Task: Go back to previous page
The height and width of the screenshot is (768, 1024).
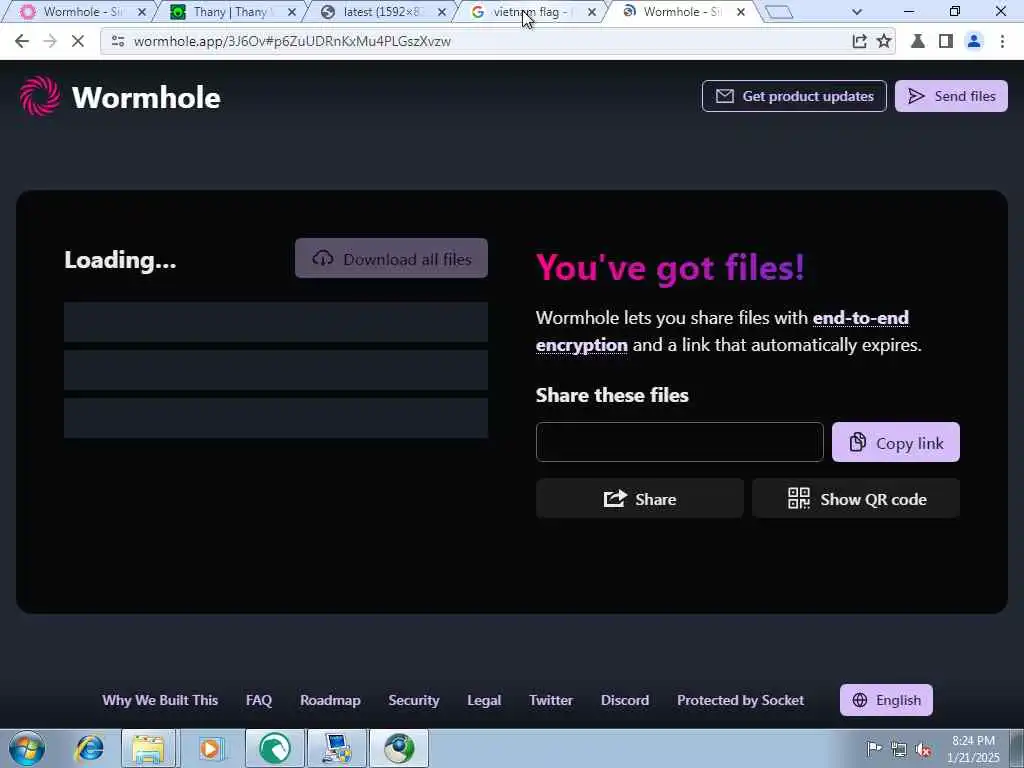Action: click(x=22, y=41)
